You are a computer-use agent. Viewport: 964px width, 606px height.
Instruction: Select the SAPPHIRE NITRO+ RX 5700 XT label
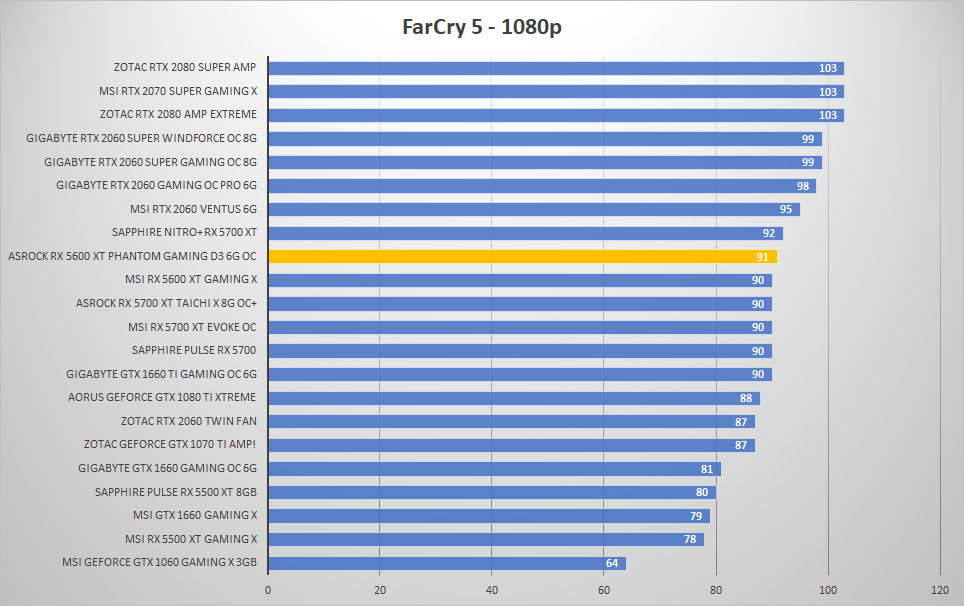184,232
